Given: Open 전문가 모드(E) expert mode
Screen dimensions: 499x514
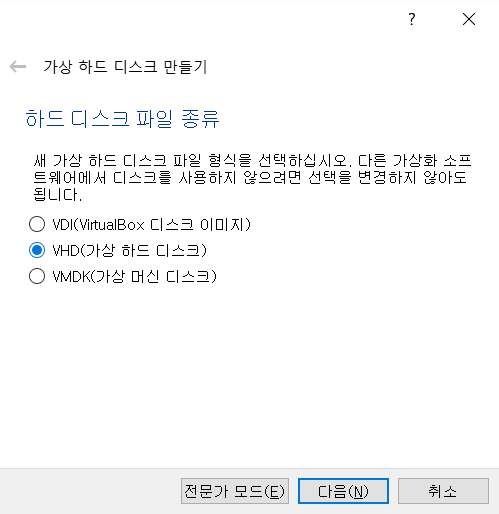Looking at the screenshot, I should (x=235, y=491).
